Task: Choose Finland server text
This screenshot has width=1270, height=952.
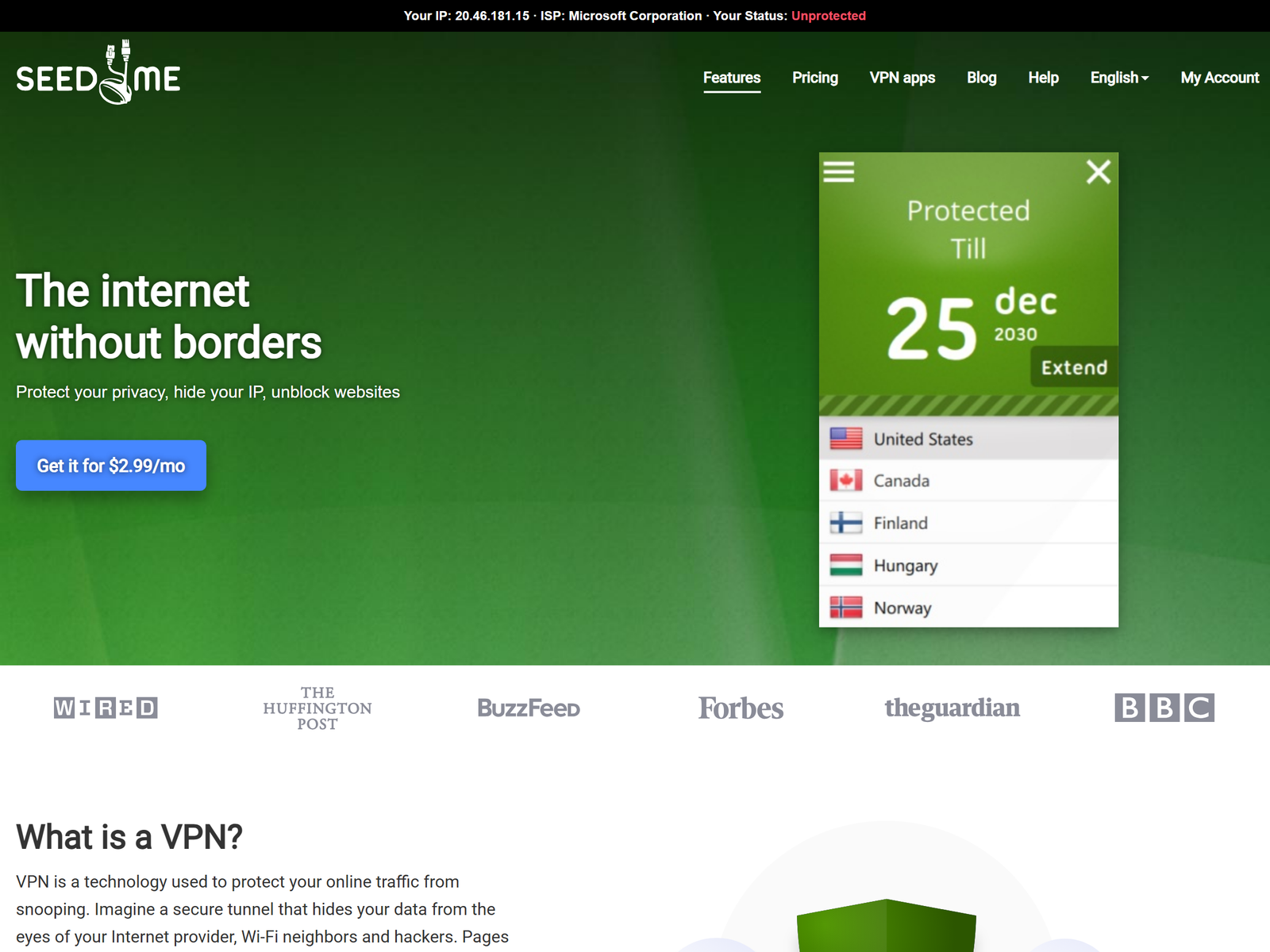Action: [901, 523]
